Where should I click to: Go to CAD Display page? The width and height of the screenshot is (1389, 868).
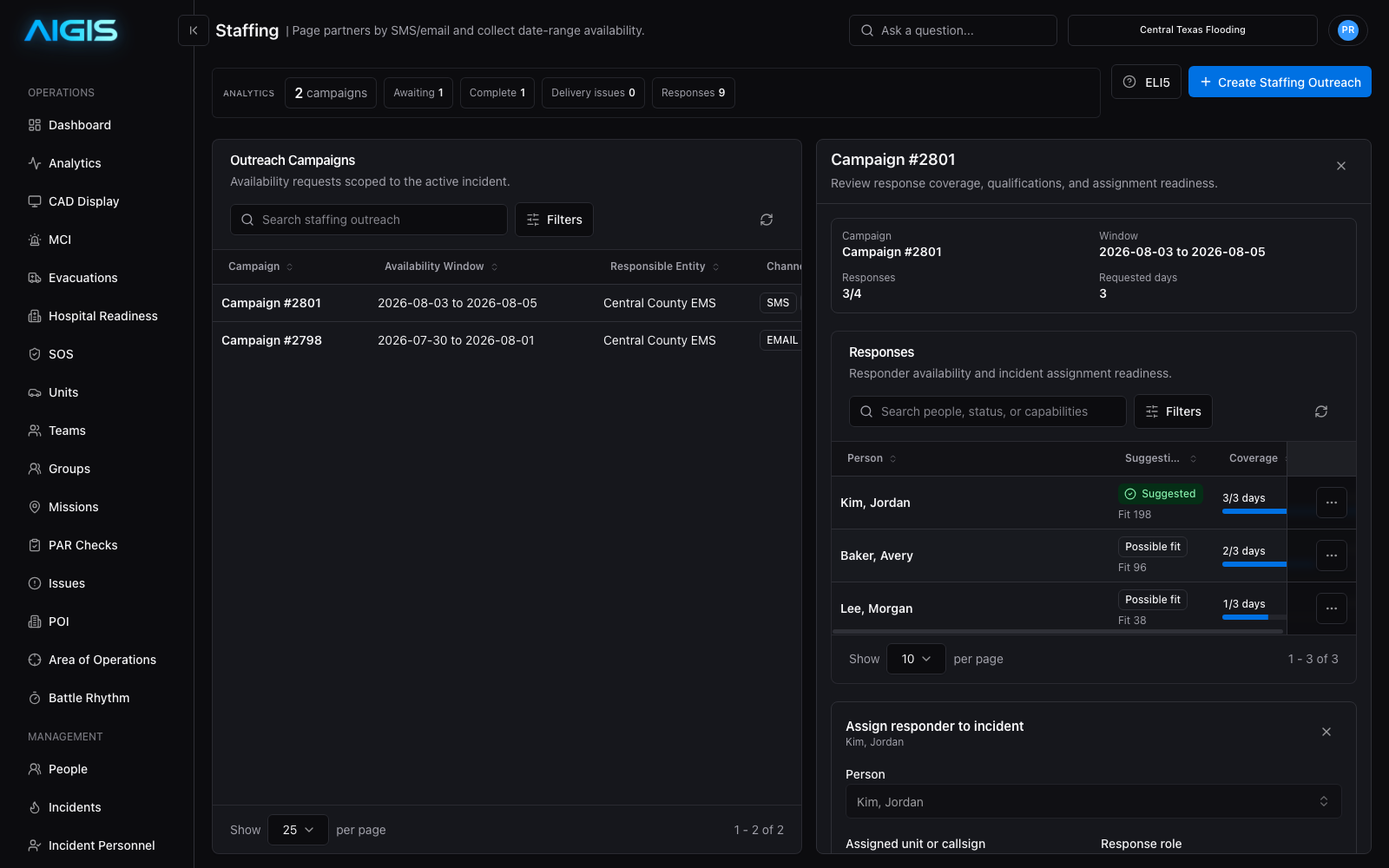[83, 201]
